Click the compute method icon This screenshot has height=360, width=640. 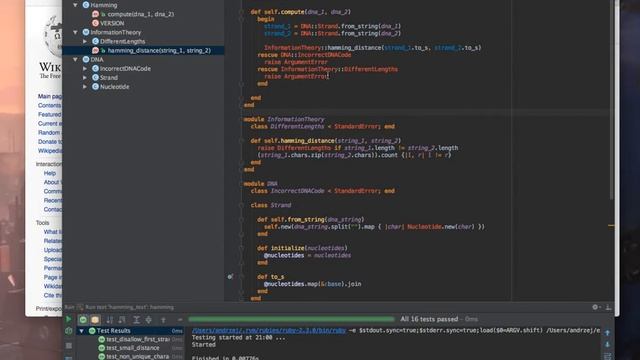click(x=95, y=14)
